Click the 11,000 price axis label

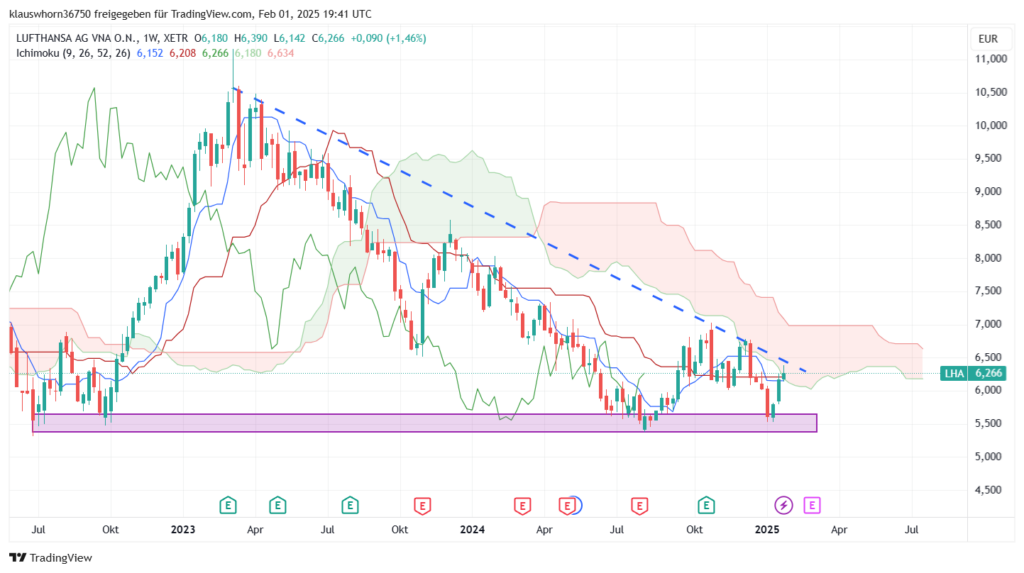[x=991, y=59]
